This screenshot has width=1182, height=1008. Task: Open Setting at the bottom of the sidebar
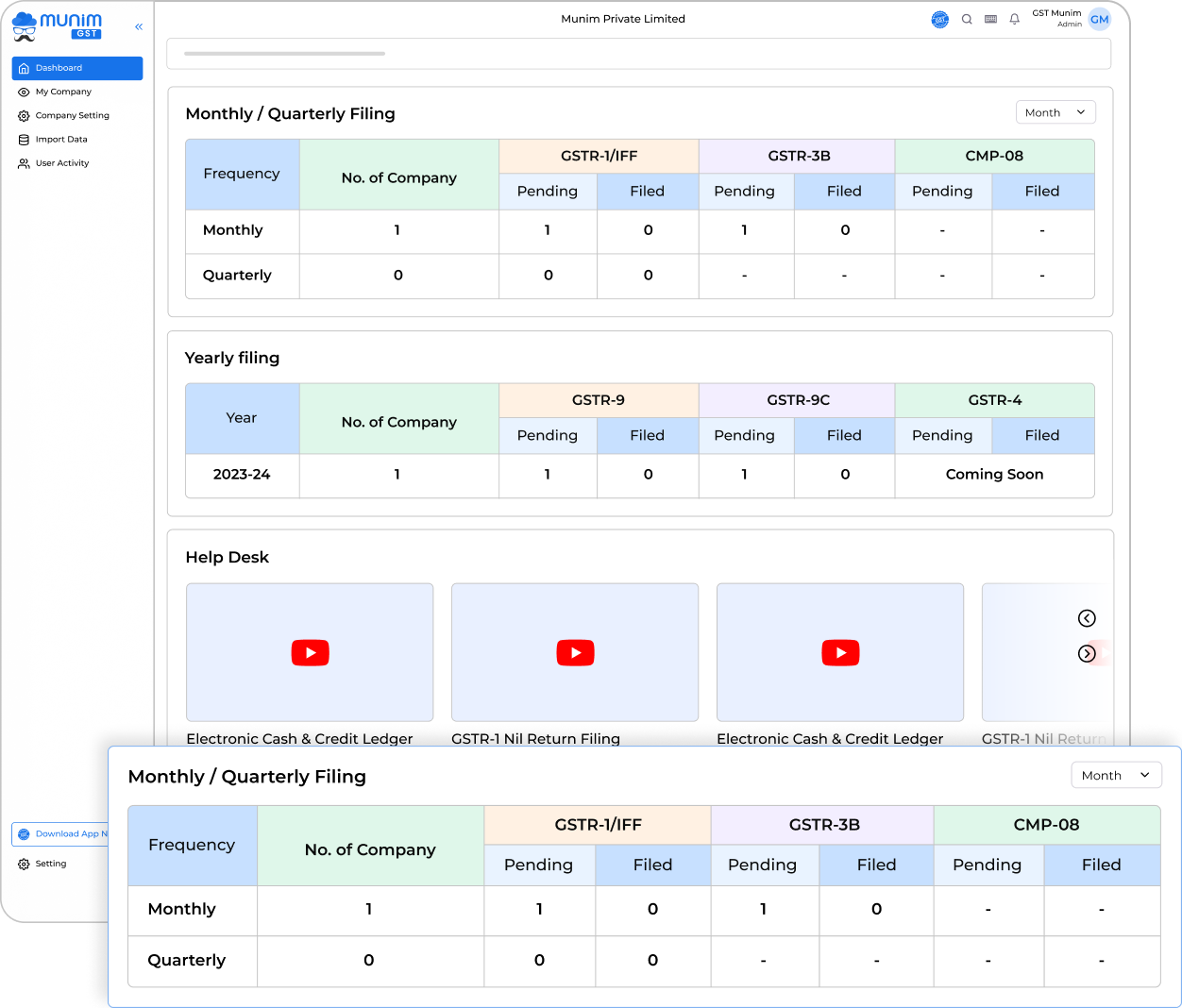coord(42,864)
